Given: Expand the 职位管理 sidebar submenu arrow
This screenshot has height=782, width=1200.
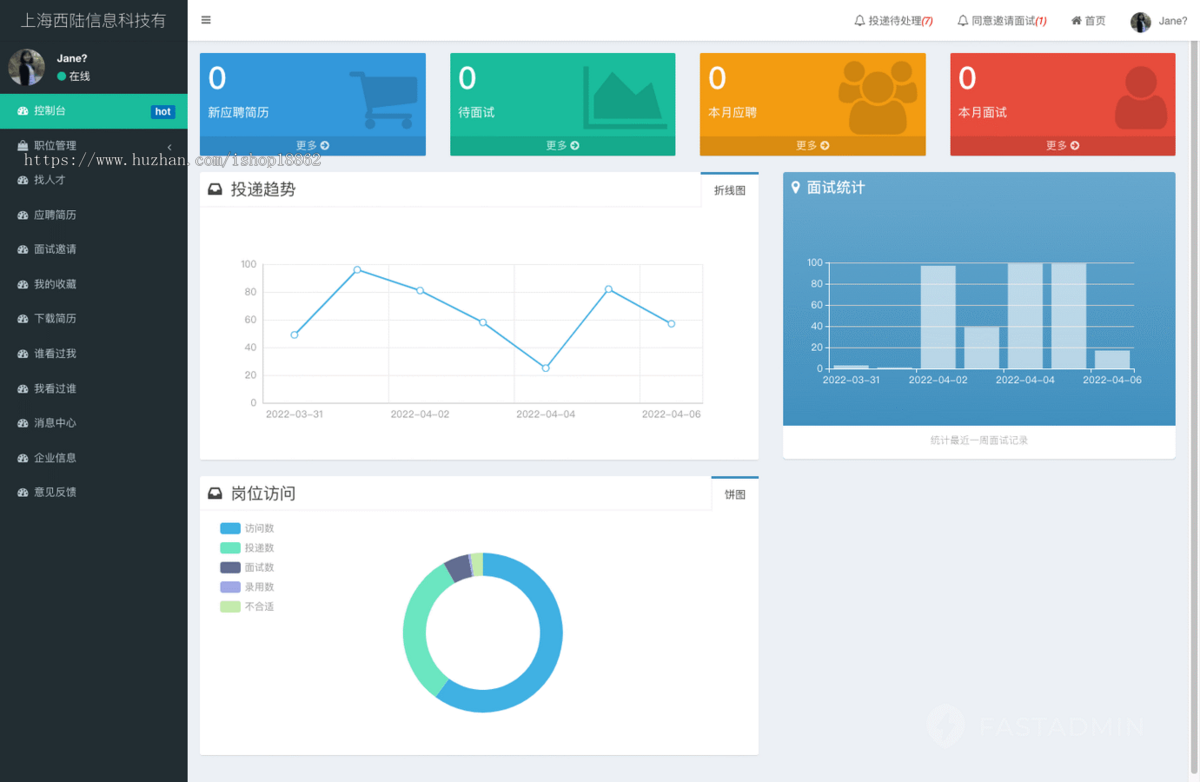Looking at the screenshot, I should (169, 147).
